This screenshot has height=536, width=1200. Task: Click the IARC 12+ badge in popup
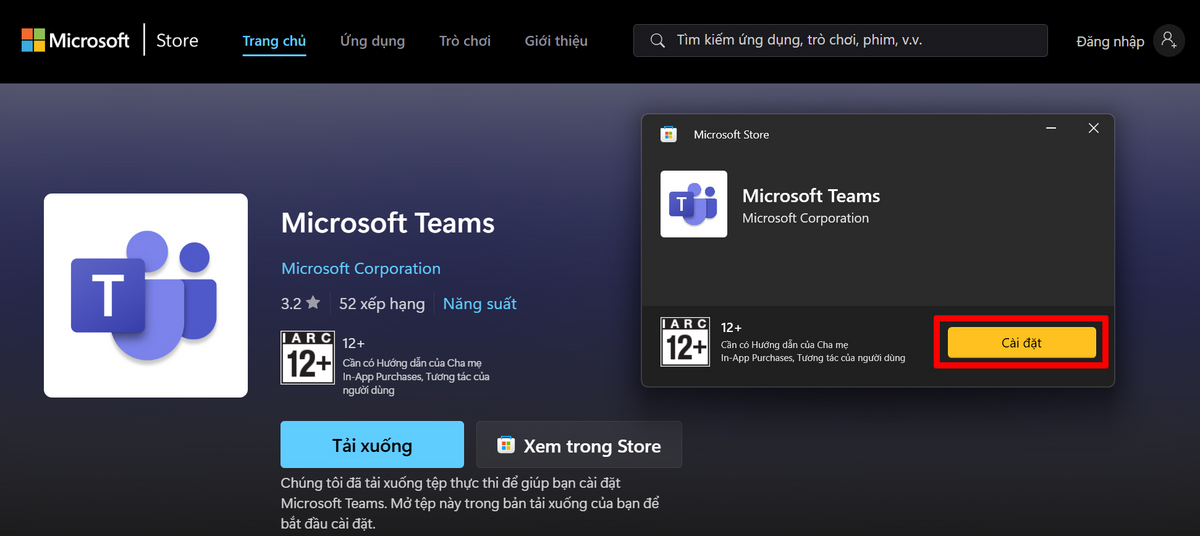[685, 342]
